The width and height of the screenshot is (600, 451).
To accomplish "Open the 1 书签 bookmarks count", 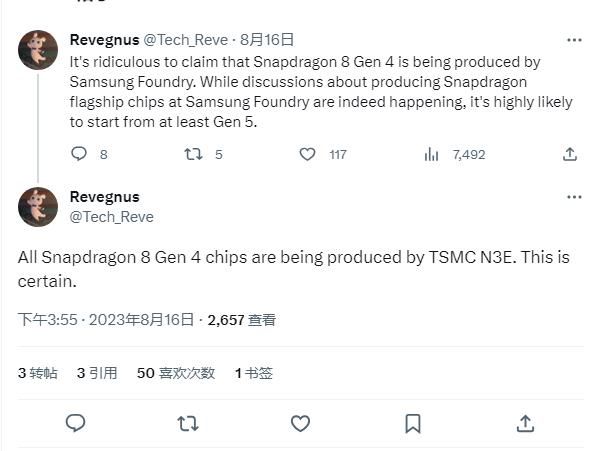I will pos(254,373).
